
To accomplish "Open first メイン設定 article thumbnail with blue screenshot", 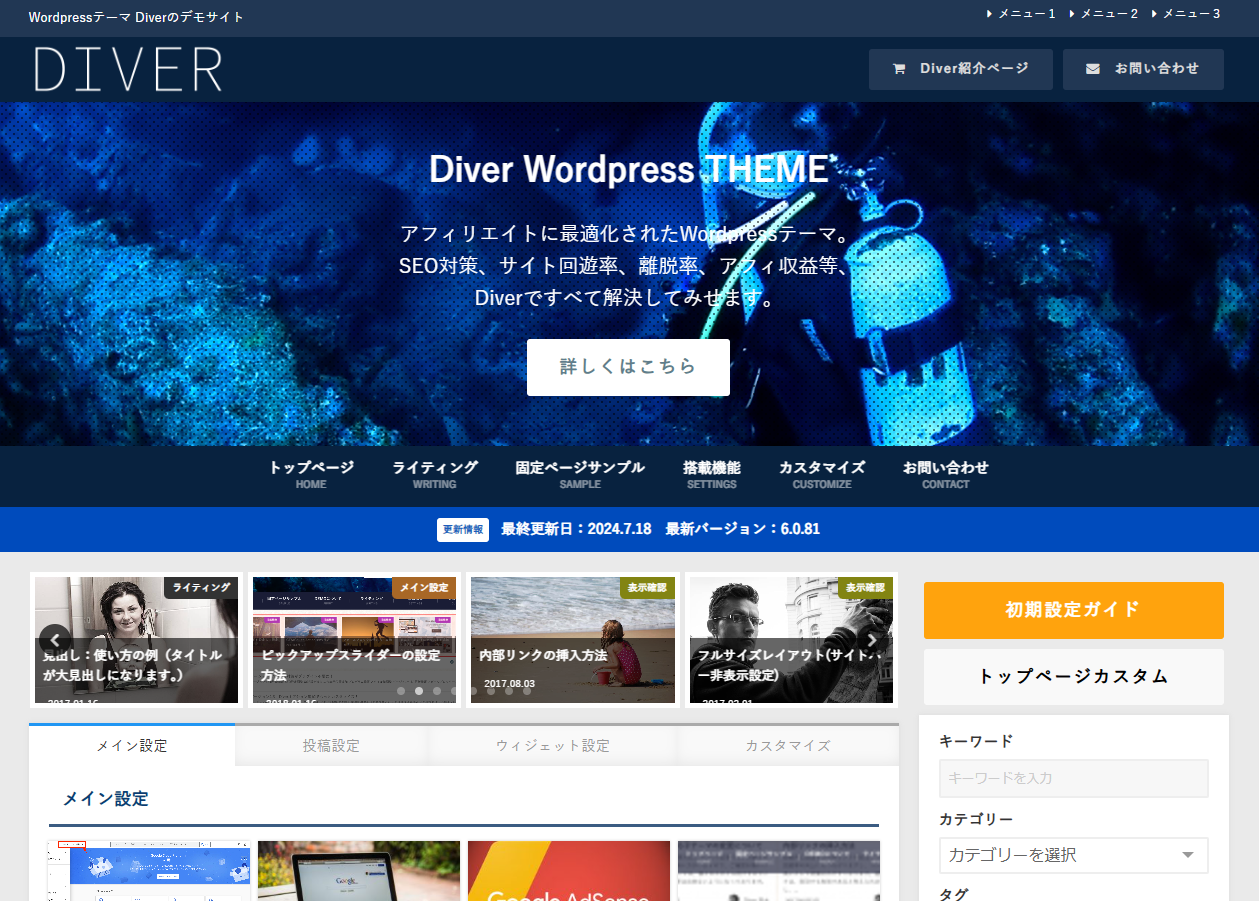I will [x=149, y=870].
